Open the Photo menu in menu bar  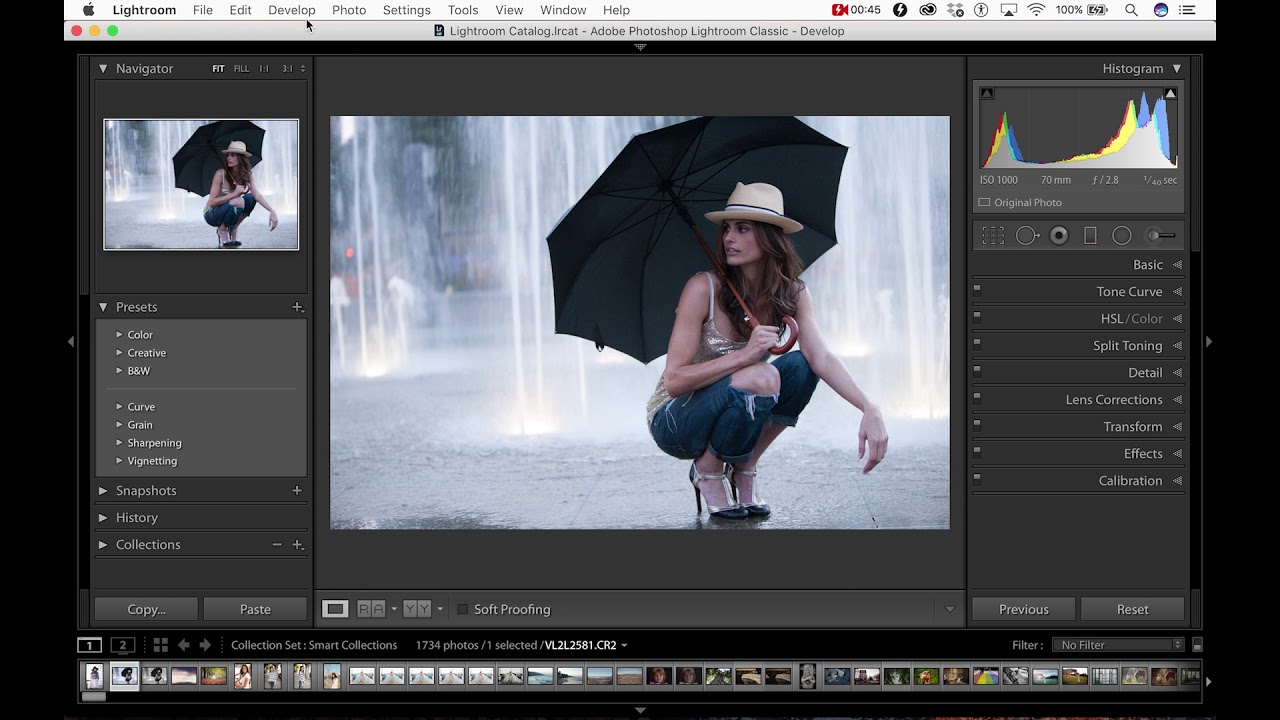point(349,10)
